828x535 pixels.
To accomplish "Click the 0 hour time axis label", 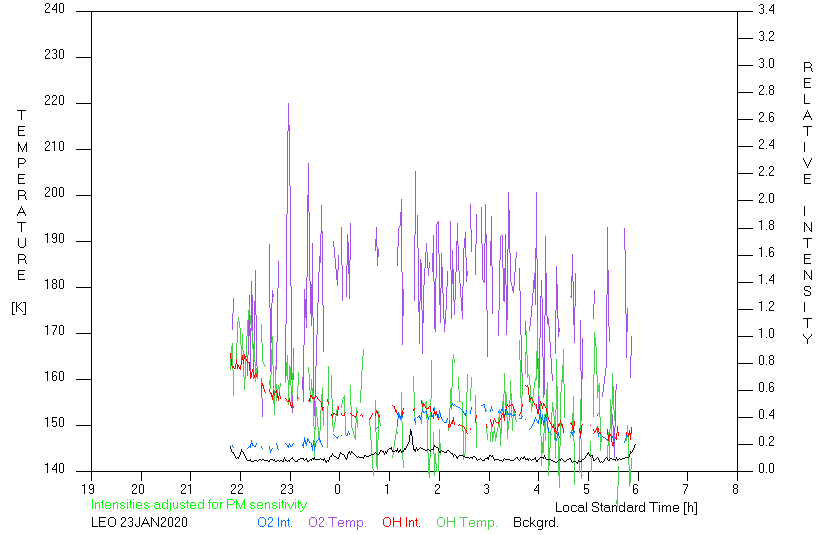I will coord(337,490).
